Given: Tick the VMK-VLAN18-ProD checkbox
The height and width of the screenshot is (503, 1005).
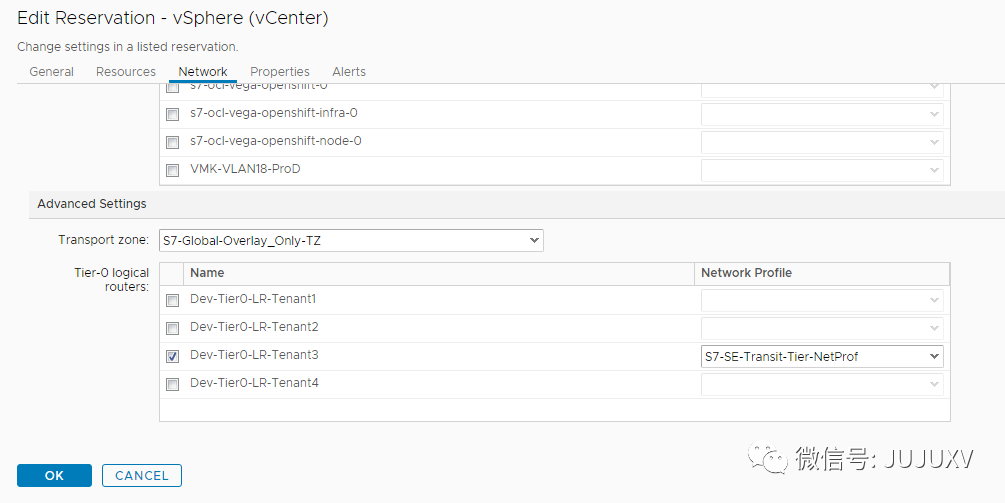Looking at the screenshot, I should coord(172,170).
